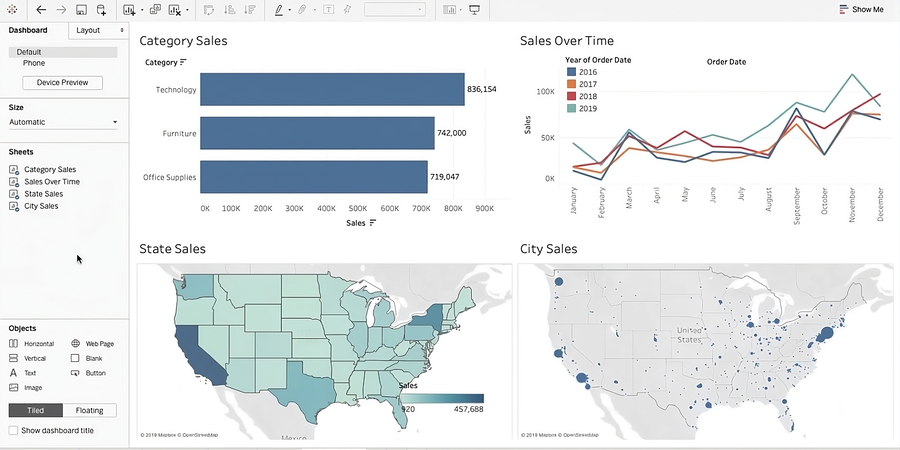
Task: Open Device Preview
Action: click(x=63, y=83)
